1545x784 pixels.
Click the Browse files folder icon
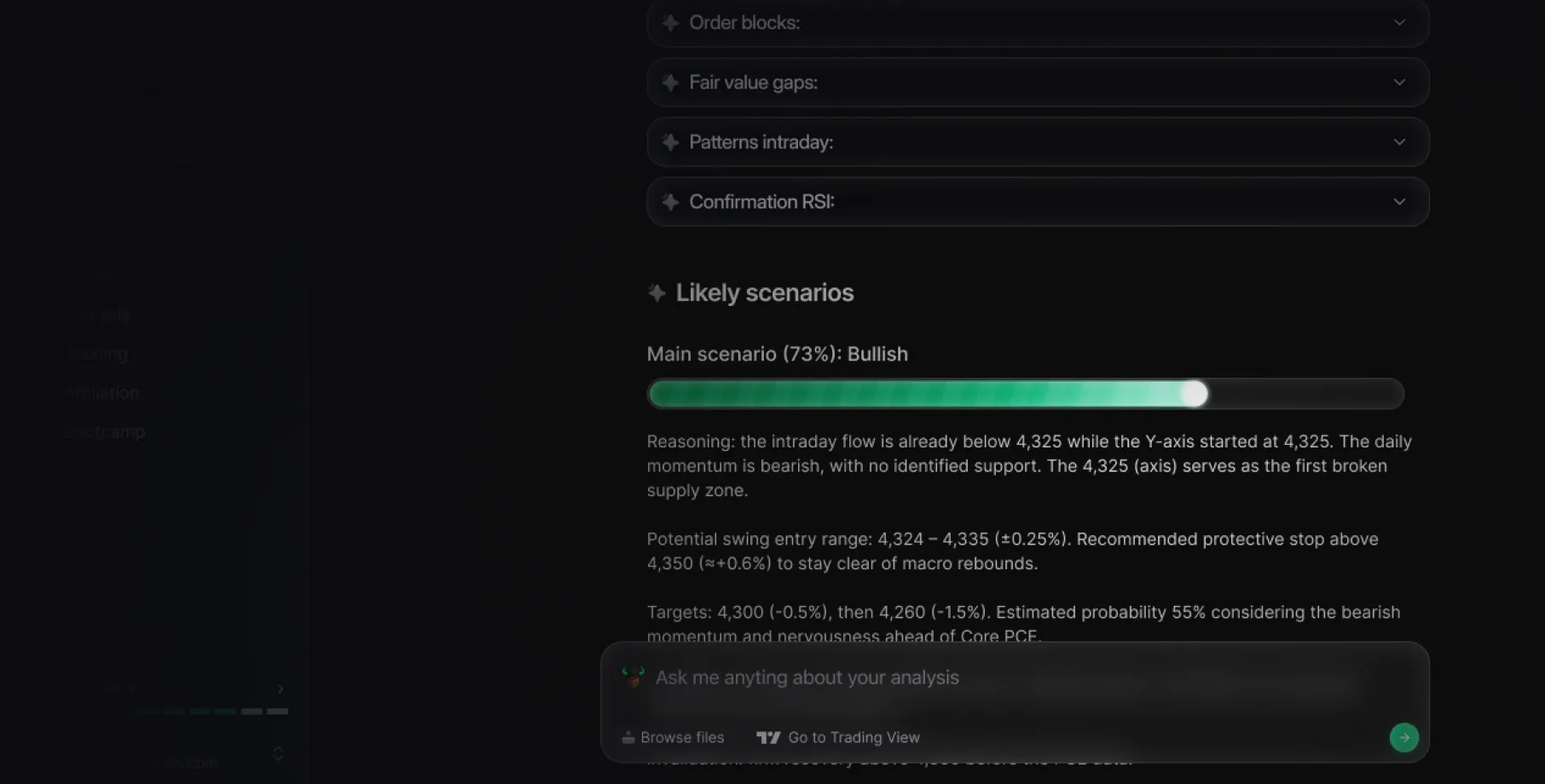point(628,738)
